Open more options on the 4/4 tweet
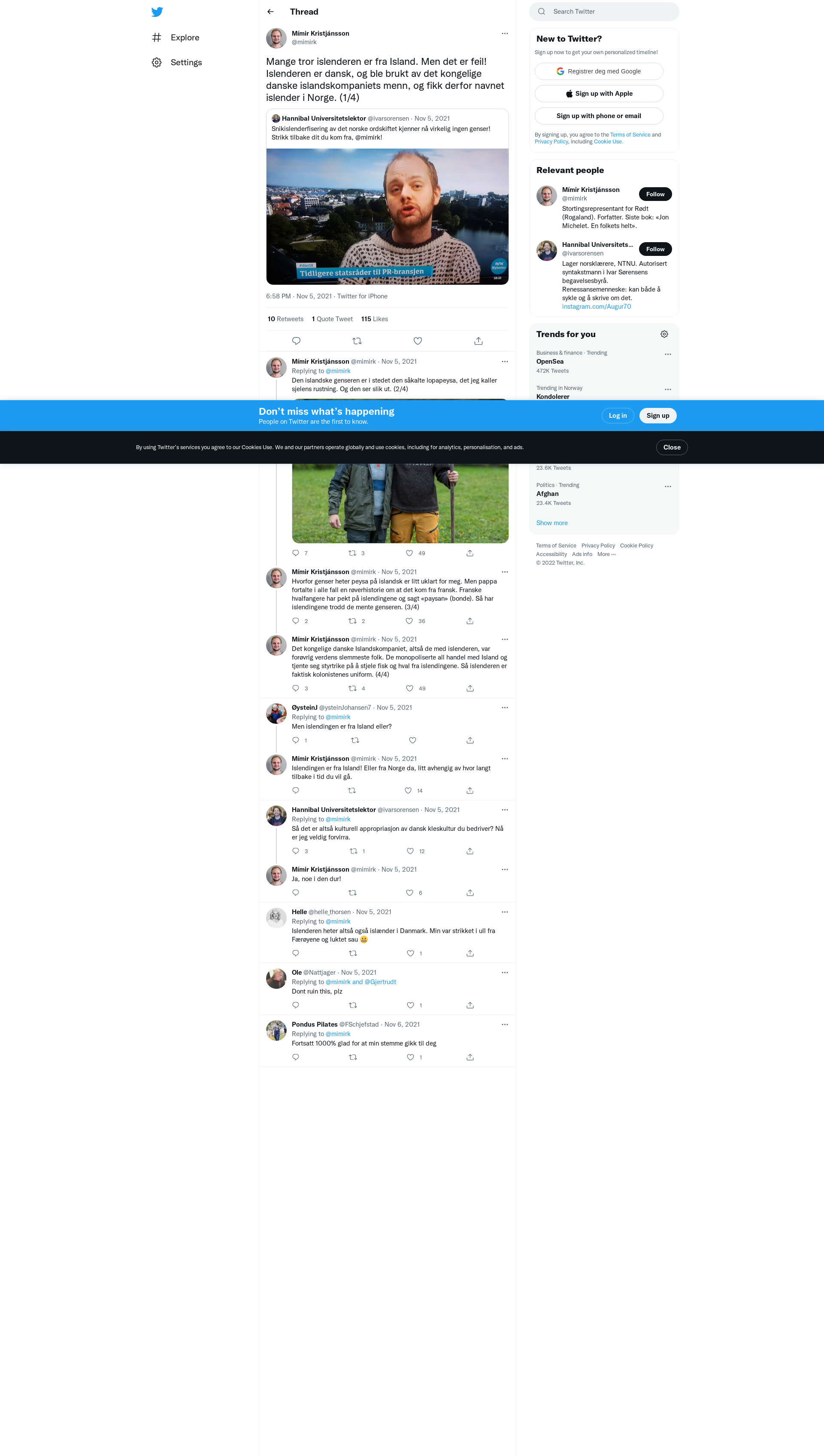This screenshot has height=1456, width=824. (505, 639)
